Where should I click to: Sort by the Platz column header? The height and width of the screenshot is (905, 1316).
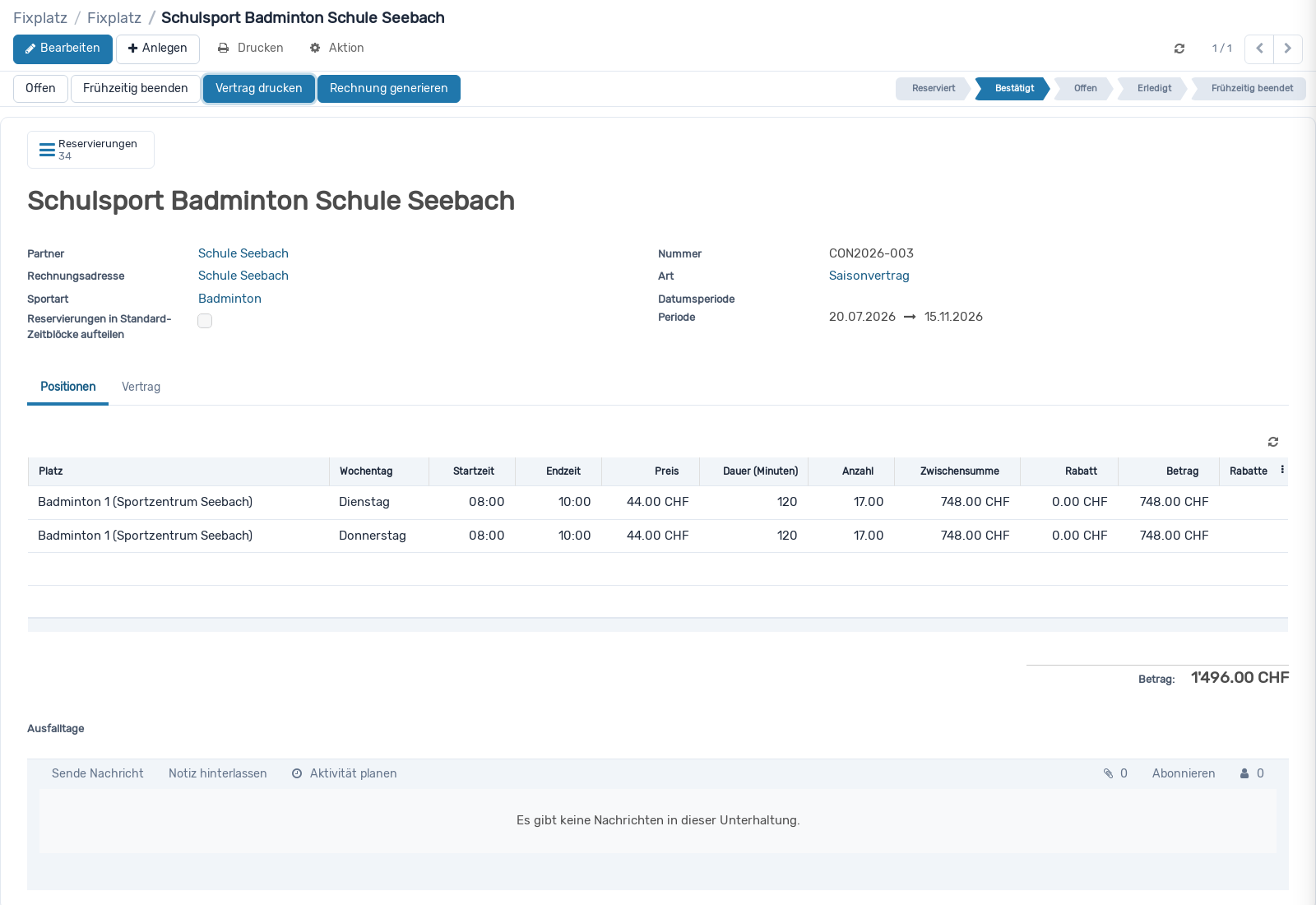point(178,471)
